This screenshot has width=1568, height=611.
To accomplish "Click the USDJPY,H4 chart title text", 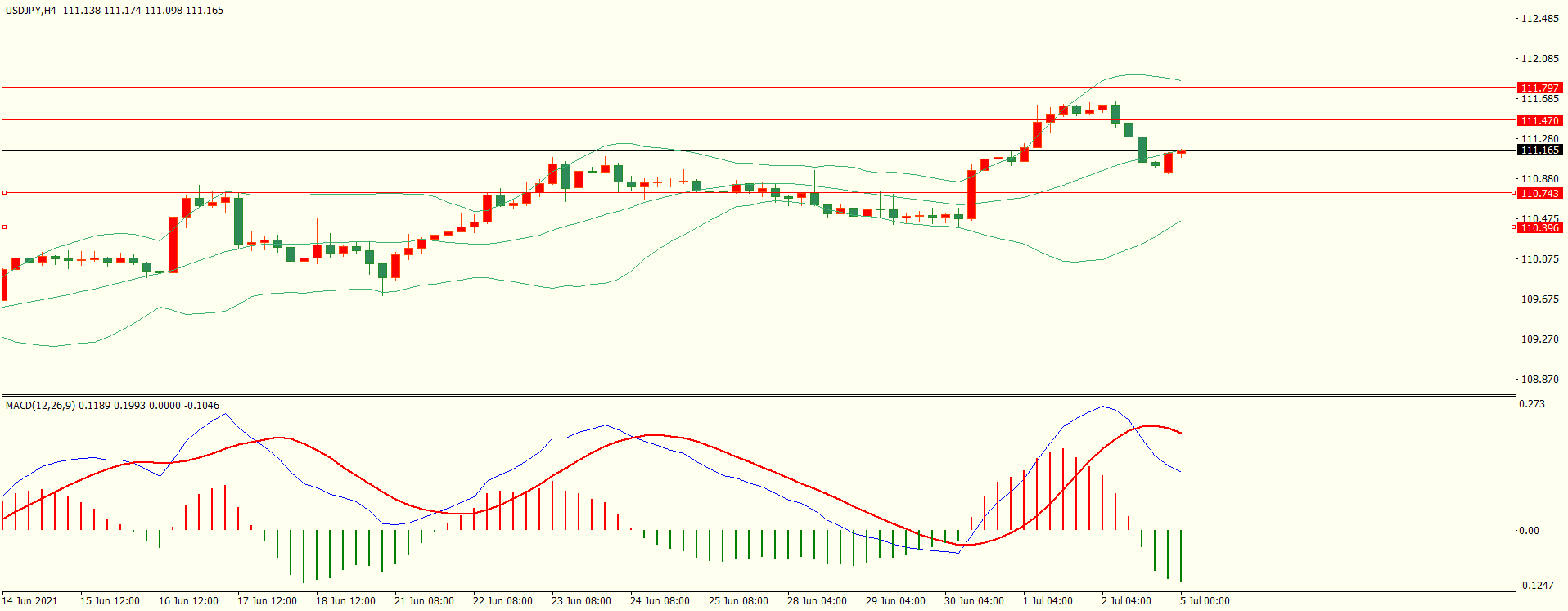I will point(31,11).
